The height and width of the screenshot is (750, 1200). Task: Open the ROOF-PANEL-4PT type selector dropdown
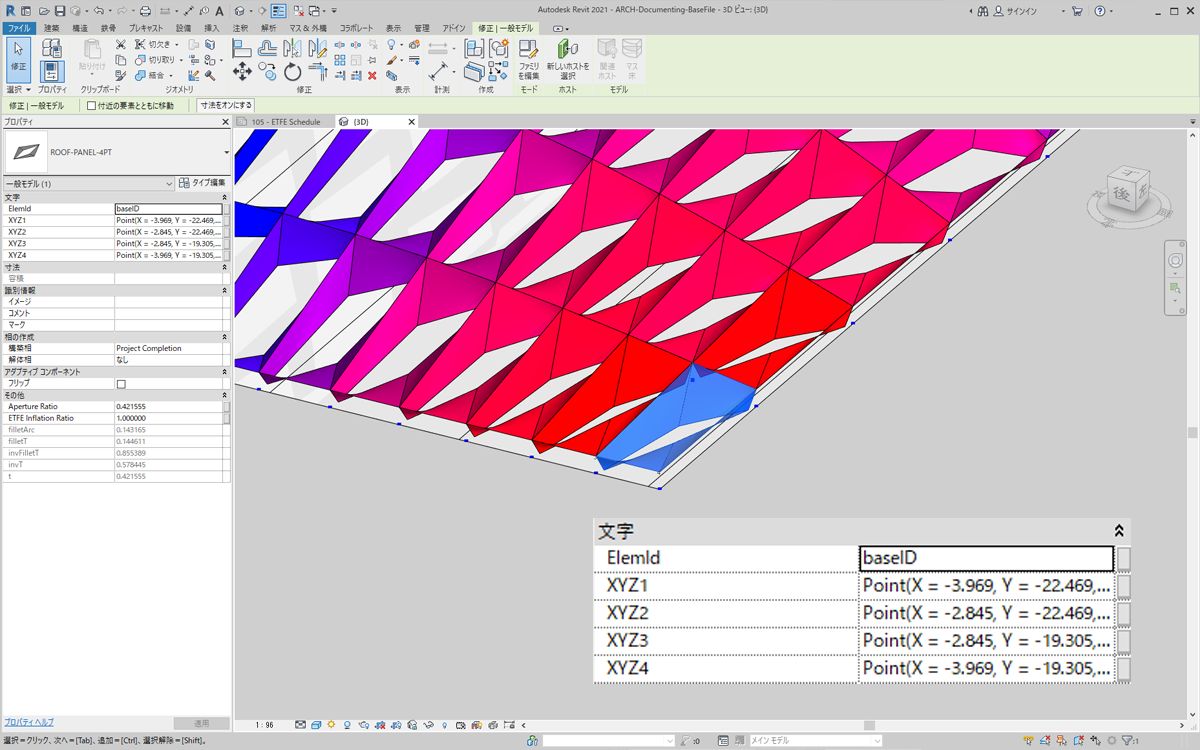(226, 152)
